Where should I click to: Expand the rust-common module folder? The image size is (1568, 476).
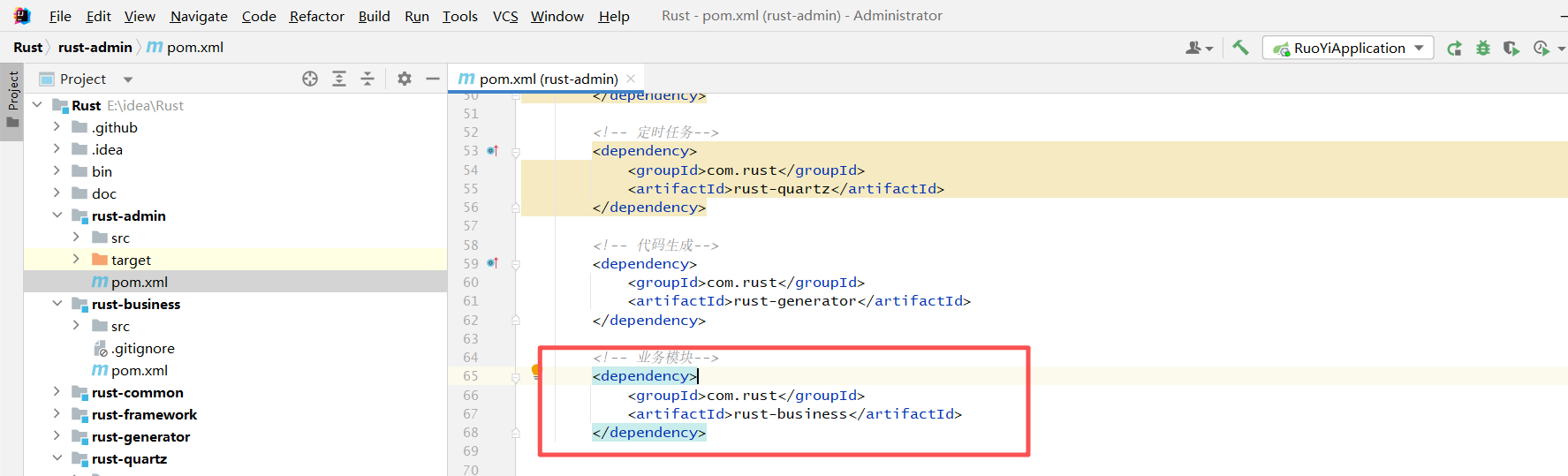coord(57,392)
